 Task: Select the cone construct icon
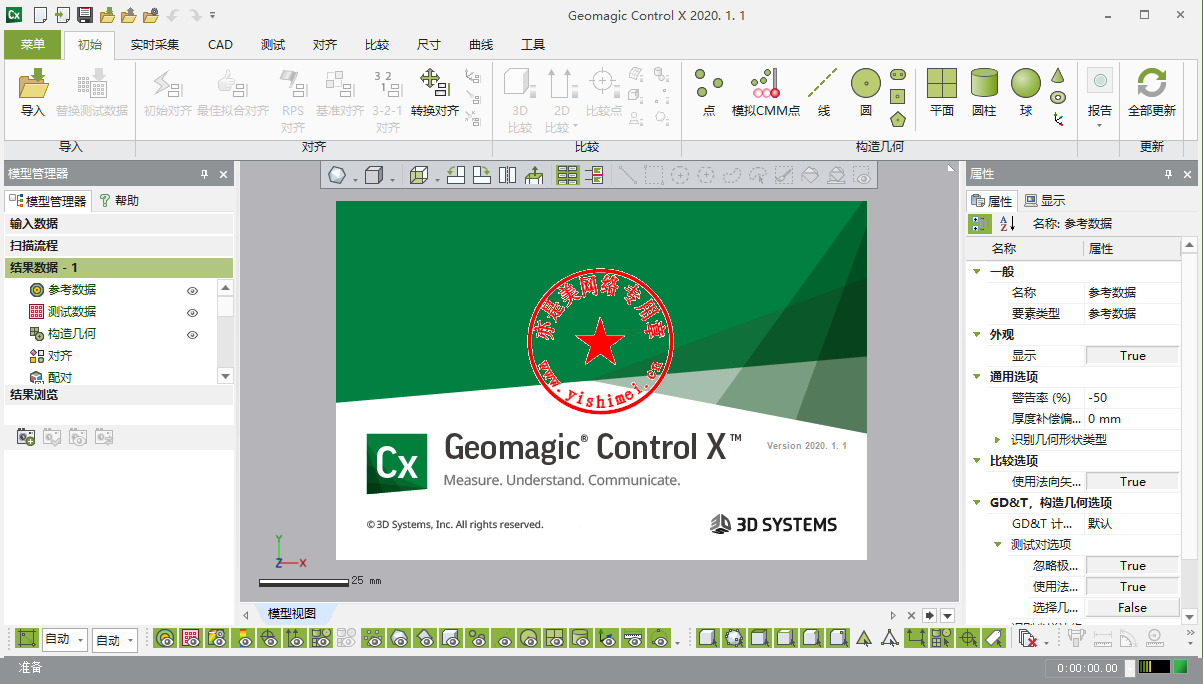coord(1058,76)
